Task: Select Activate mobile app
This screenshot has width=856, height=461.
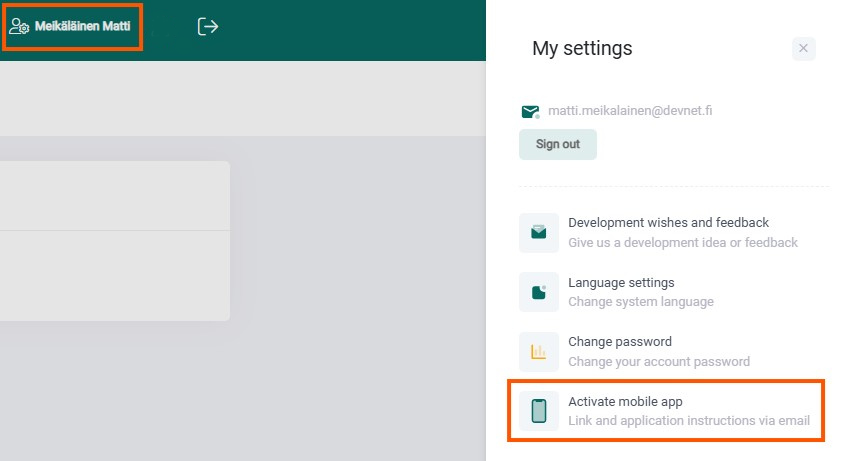Action: pos(665,411)
